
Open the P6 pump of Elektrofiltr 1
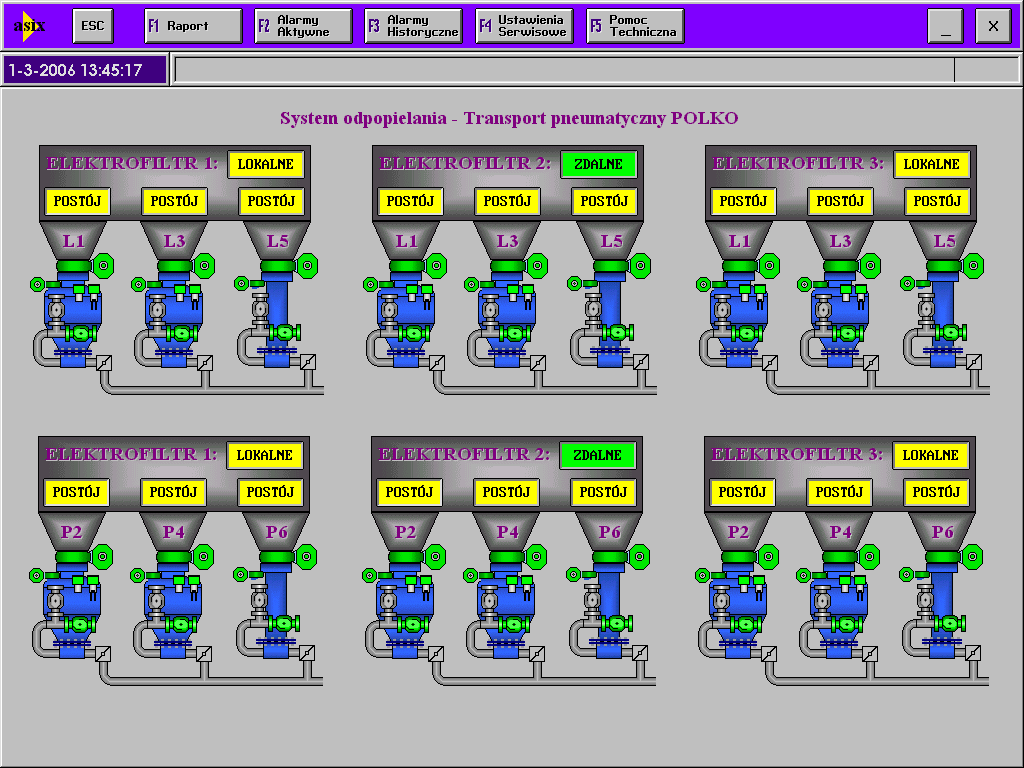[274, 611]
